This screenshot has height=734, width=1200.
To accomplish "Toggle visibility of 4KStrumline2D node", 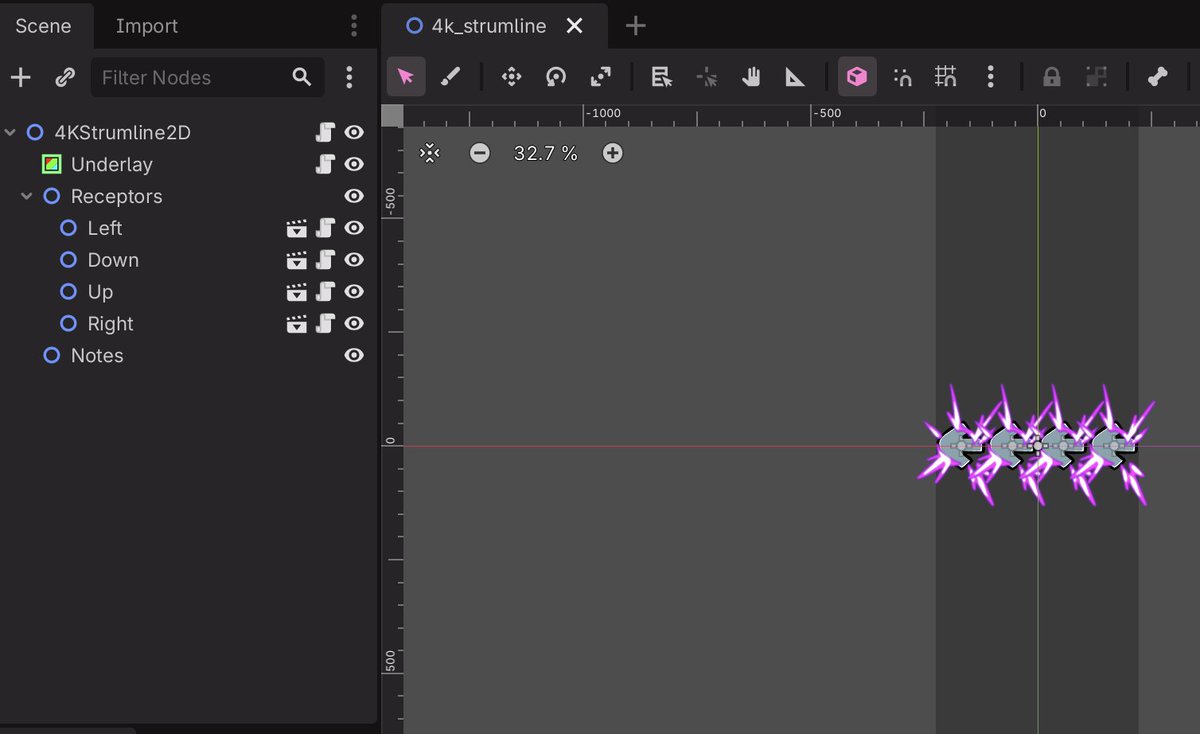I will [x=354, y=132].
